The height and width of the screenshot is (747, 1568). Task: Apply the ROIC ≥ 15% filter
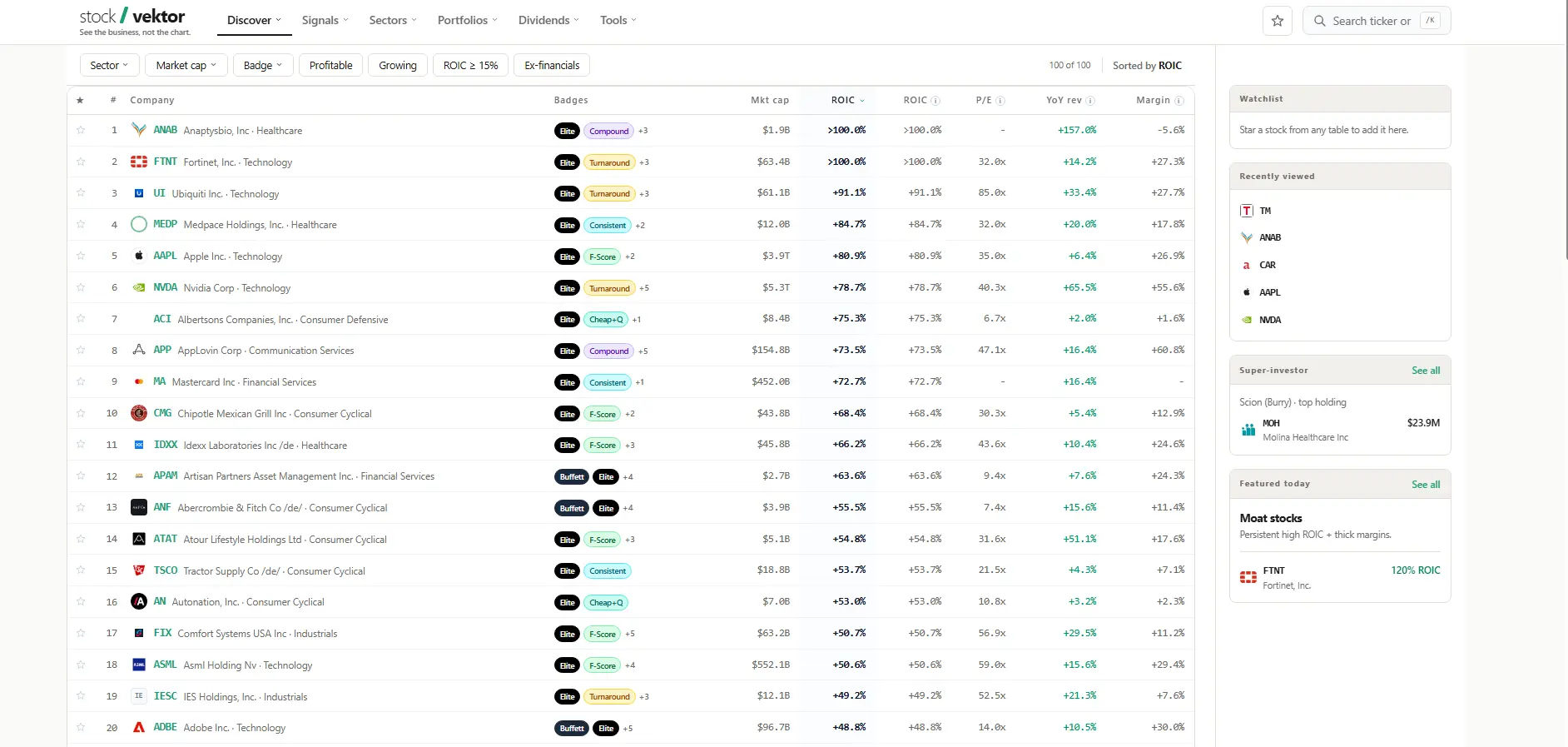(x=471, y=65)
